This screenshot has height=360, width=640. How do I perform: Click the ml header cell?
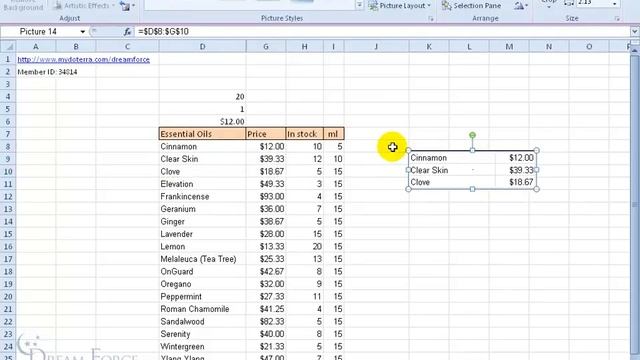[333, 134]
